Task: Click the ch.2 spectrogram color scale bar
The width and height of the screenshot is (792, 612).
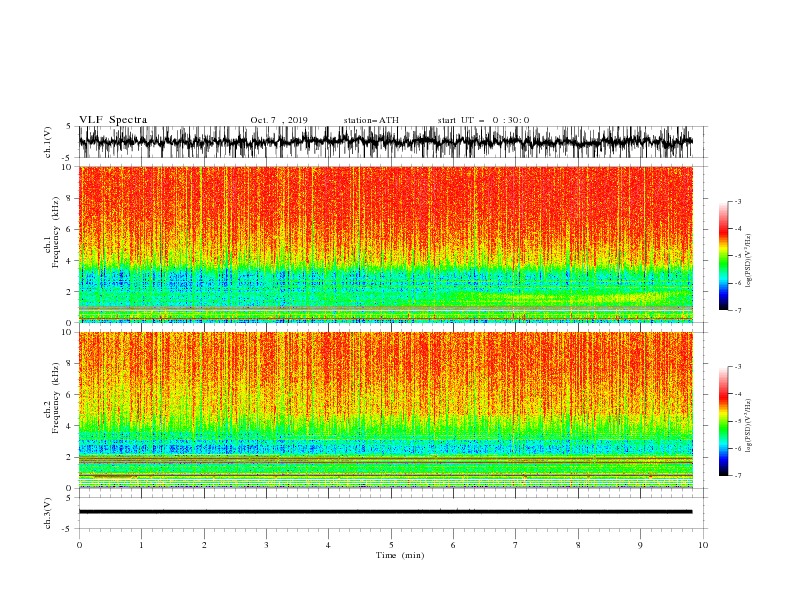Action: pyautogui.click(x=723, y=421)
